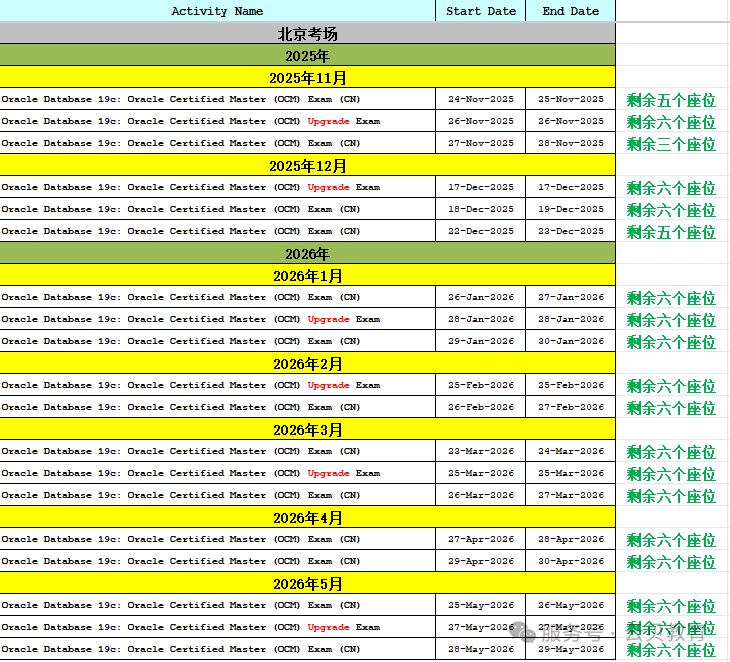Click the yellow 2025年12月 month header
This screenshot has height=662, width=730.
[x=307, y=165]
